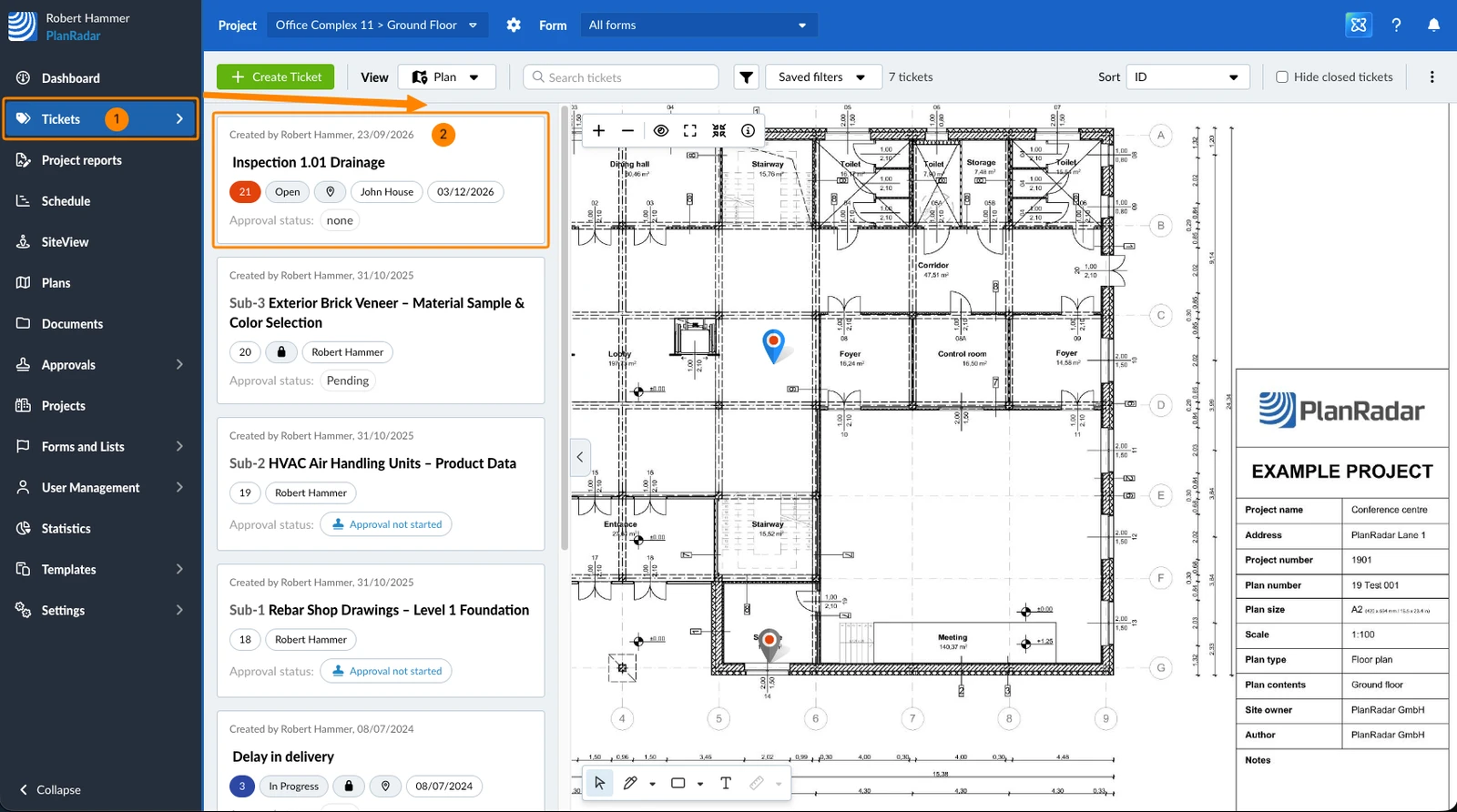Enable Hide closed tickets checkbox
Screen dimensions: 1457x812
(x=1282, y=77)
